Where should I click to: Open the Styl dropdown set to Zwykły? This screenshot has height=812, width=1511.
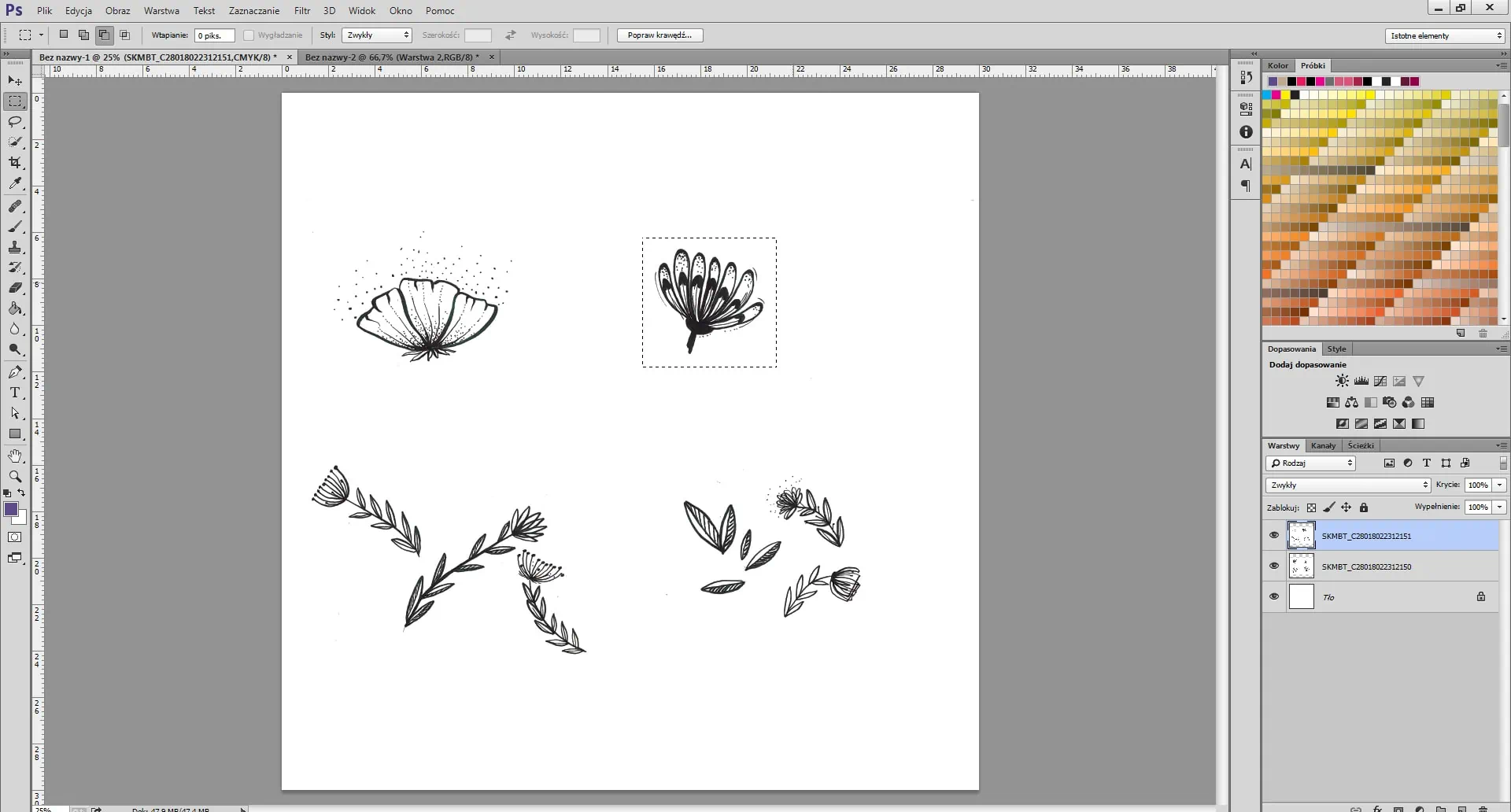(x=377, y=35)
